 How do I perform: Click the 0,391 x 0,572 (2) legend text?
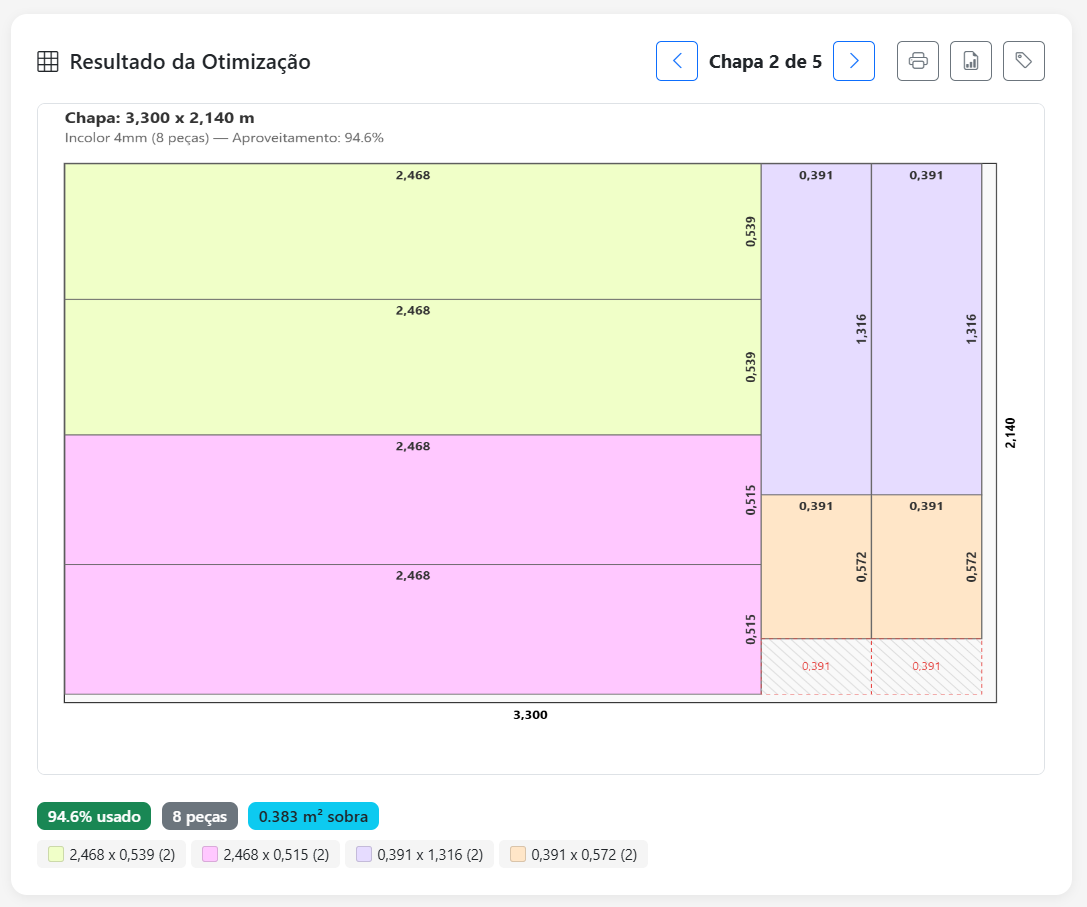pyautogui.click(x=584, y=854)
